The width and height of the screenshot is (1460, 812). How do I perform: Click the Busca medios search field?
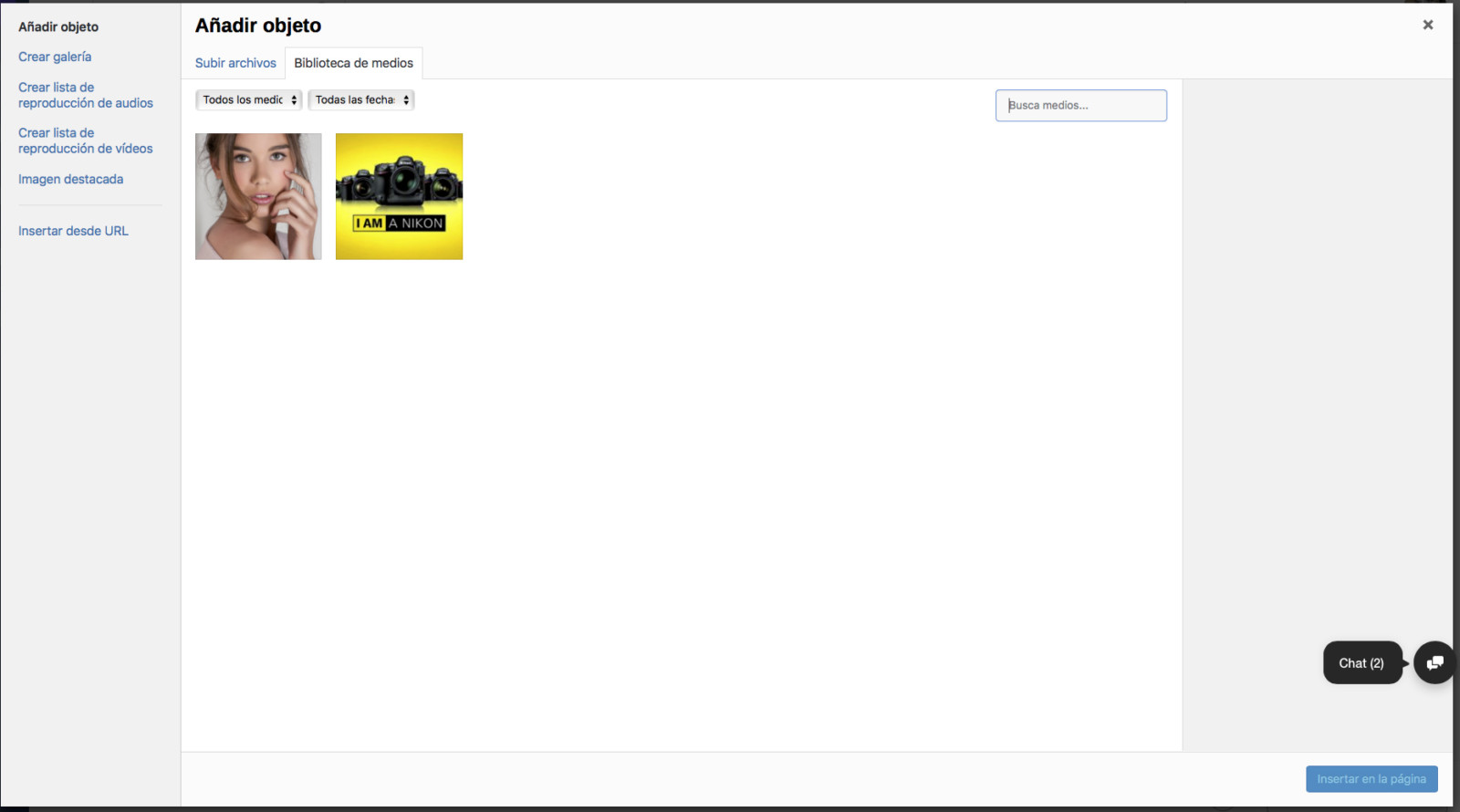pyautogui.click(x=1080, y=106)
